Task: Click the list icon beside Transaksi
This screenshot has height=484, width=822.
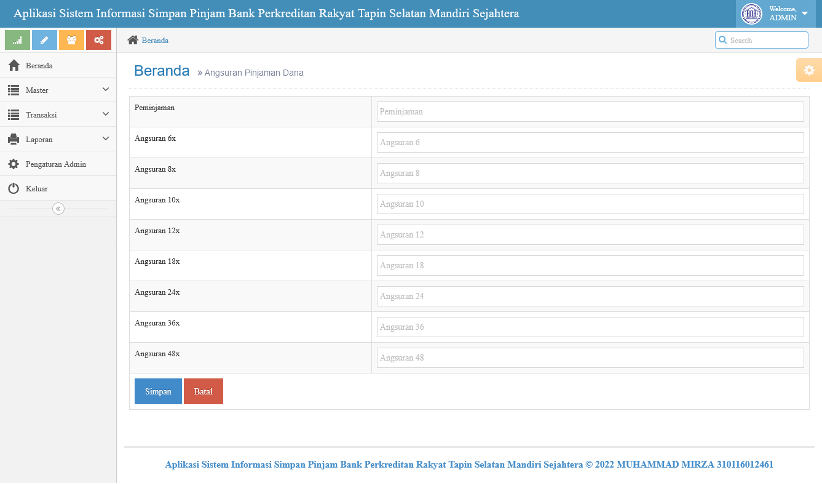Action: [x=14, y=115]
